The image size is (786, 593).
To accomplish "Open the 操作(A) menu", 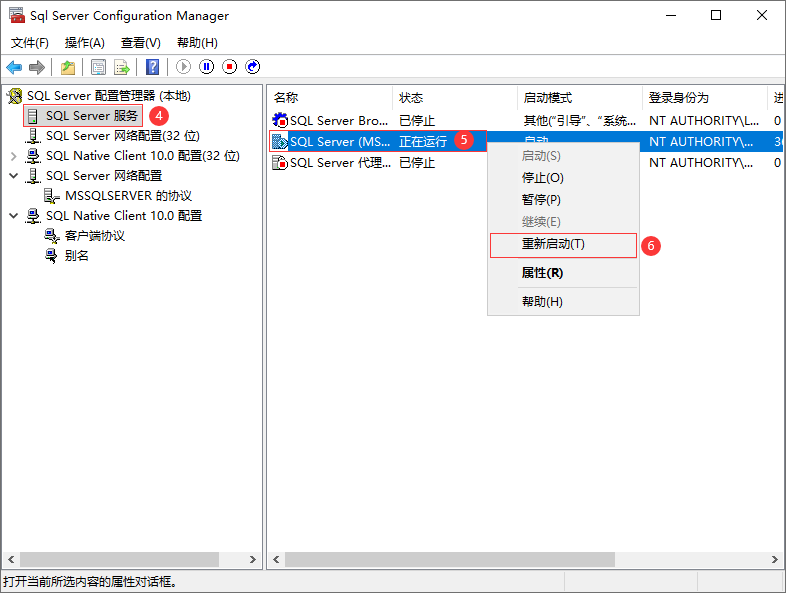I will 85,43.
